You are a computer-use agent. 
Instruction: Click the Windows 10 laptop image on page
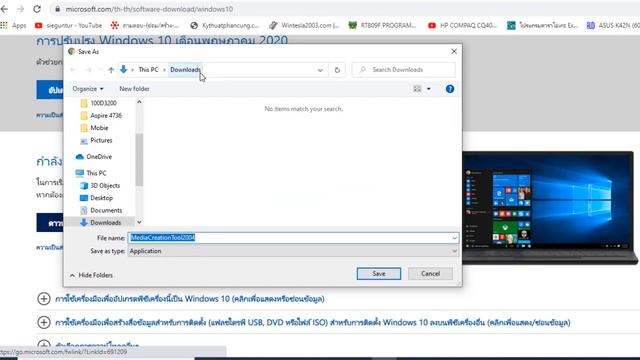coord(550,207)
